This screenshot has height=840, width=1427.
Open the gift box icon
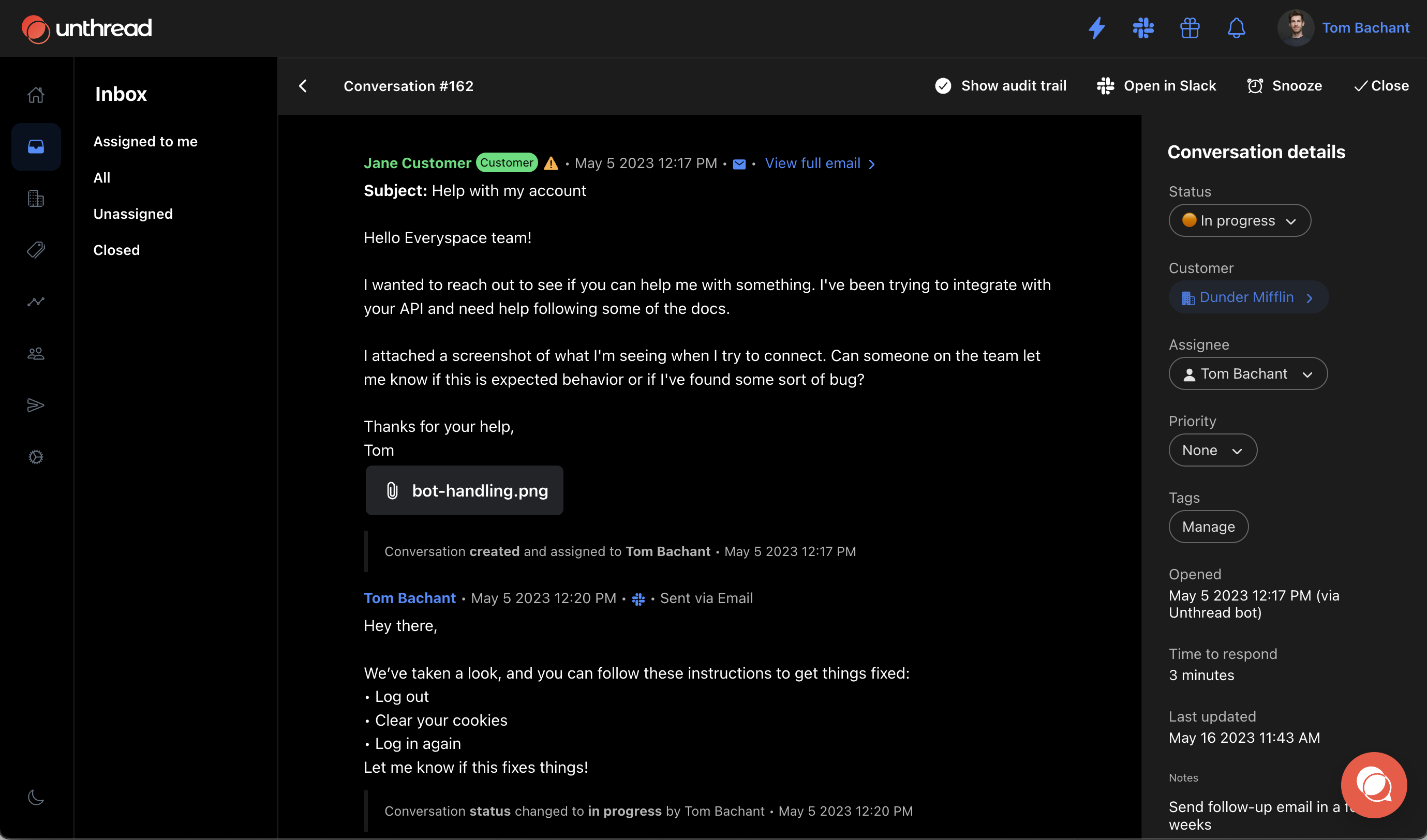click(x=1190, y=28)
